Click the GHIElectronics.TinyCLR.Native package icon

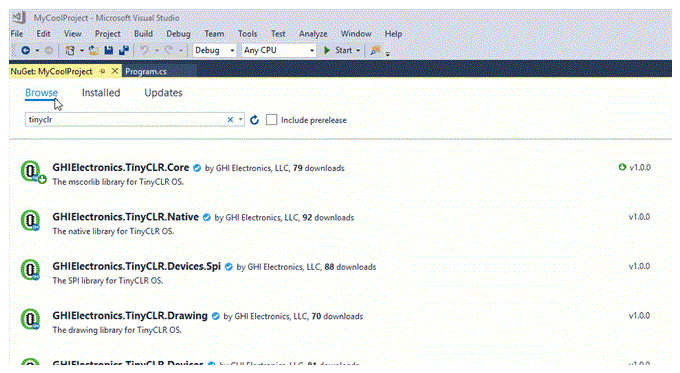[30, 220]
